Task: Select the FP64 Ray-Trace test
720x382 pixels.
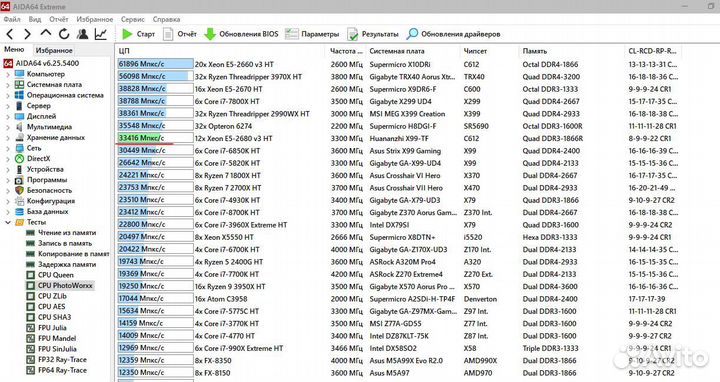Action: pyautogui.click(x=62, y=370)
